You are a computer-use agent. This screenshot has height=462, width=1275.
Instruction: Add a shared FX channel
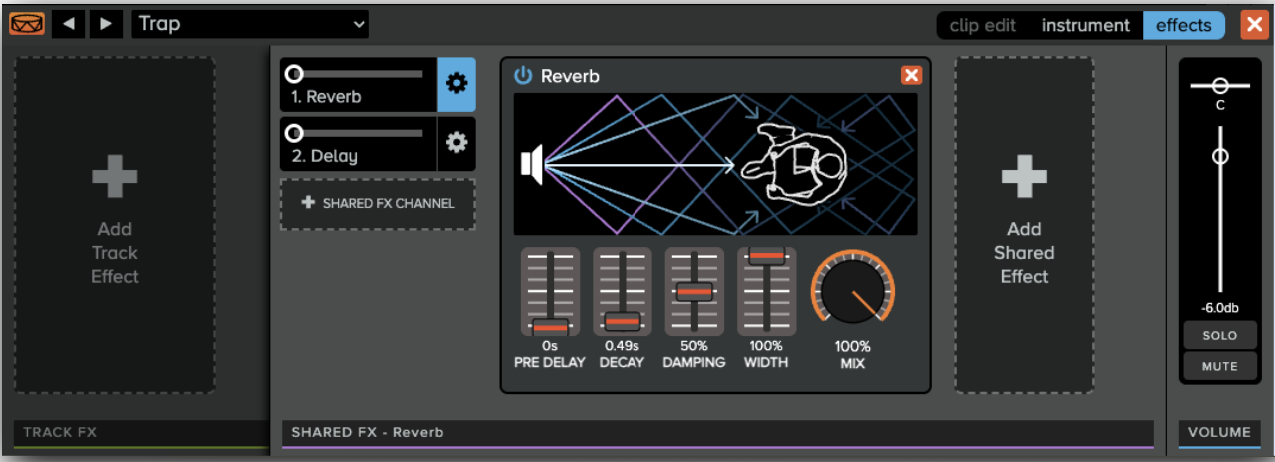(x=377, y=204)
